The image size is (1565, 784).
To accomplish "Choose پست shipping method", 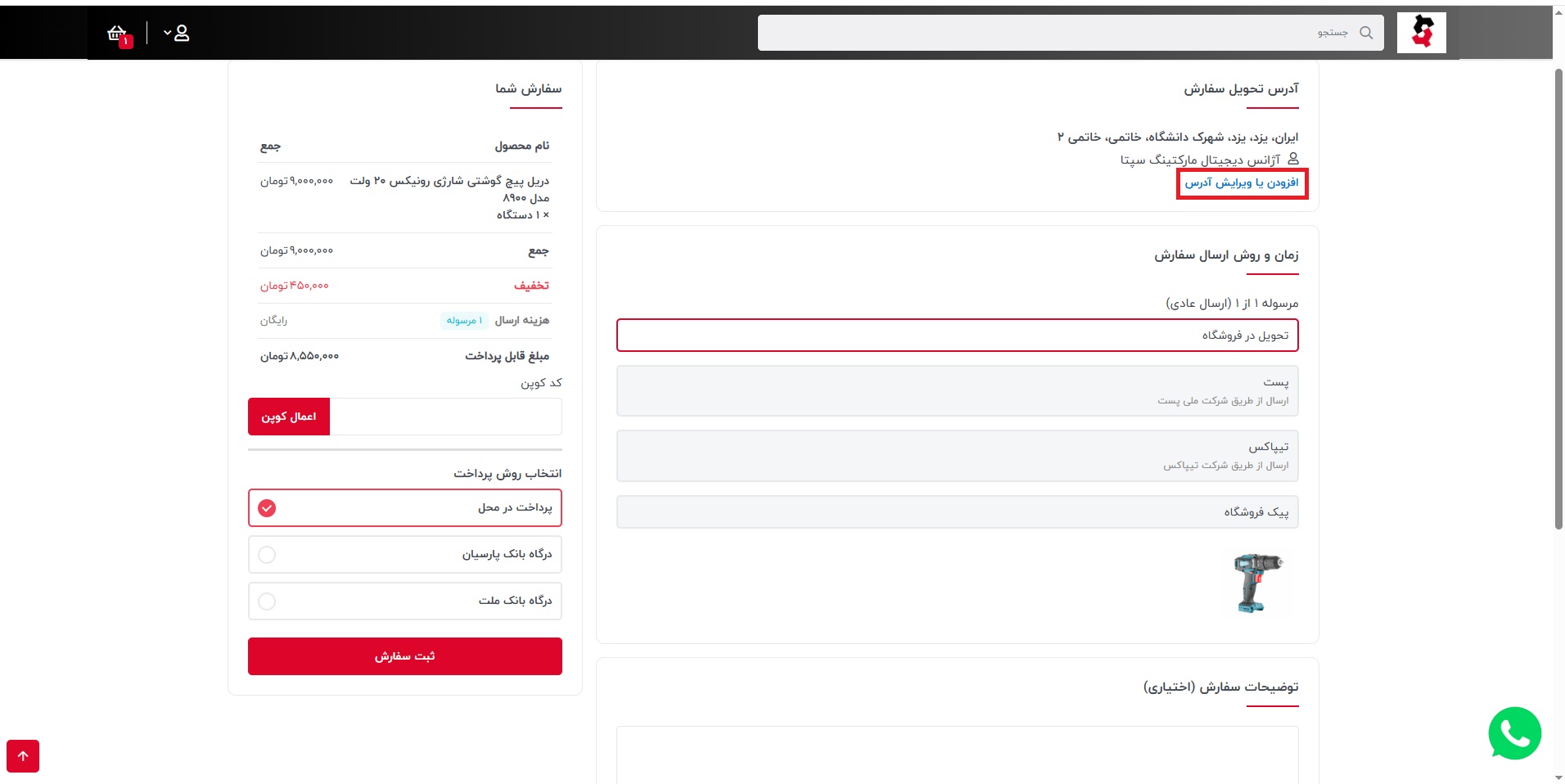I will click(x=957, y=391).
